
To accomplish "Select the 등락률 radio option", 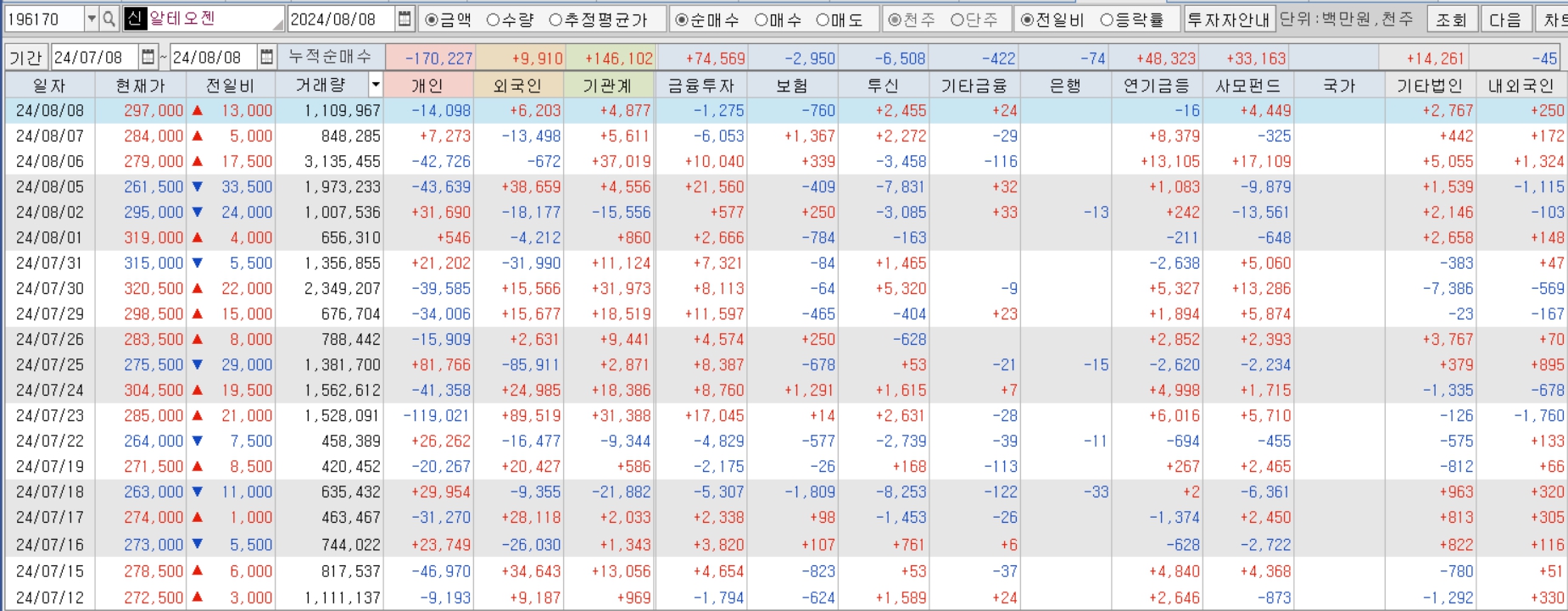I will tap(1130, 19).
